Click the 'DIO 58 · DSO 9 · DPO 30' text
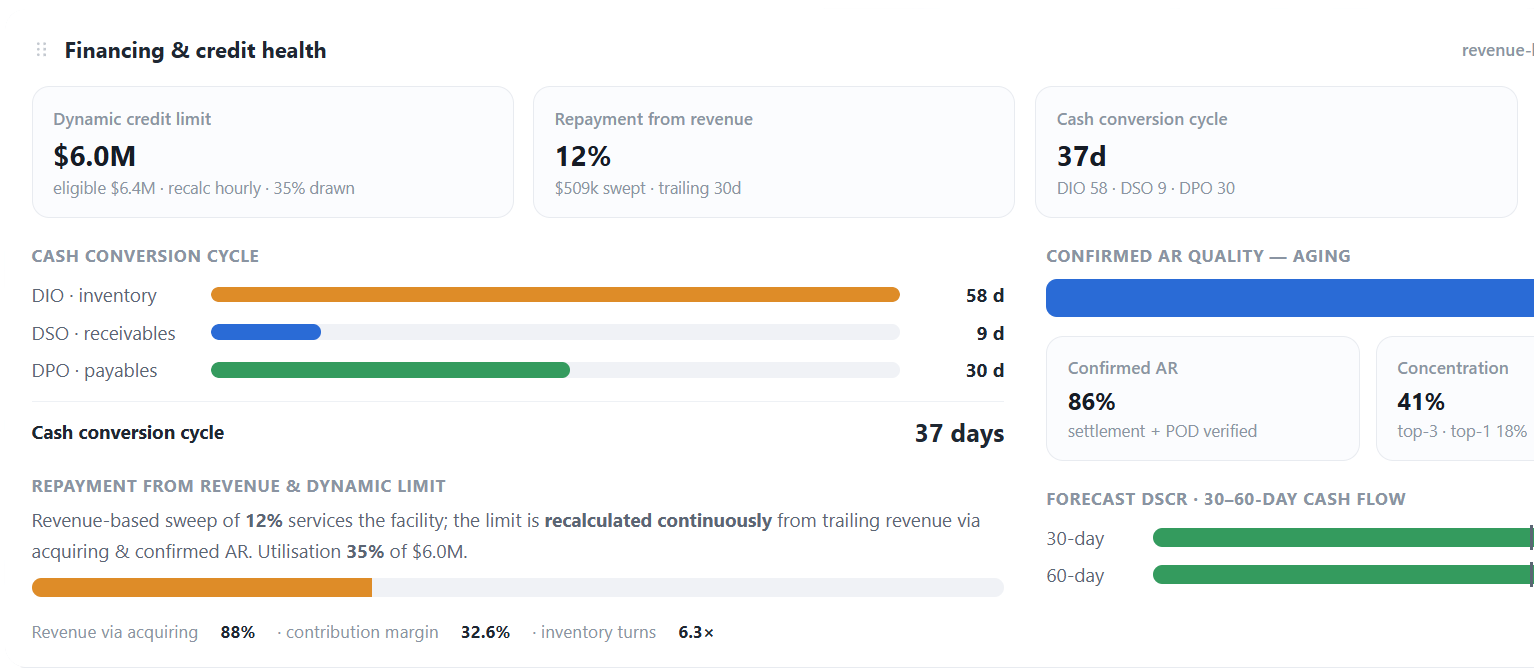Image resolution: width=1534 pixels, height=668 pixels. [1146, 188]
